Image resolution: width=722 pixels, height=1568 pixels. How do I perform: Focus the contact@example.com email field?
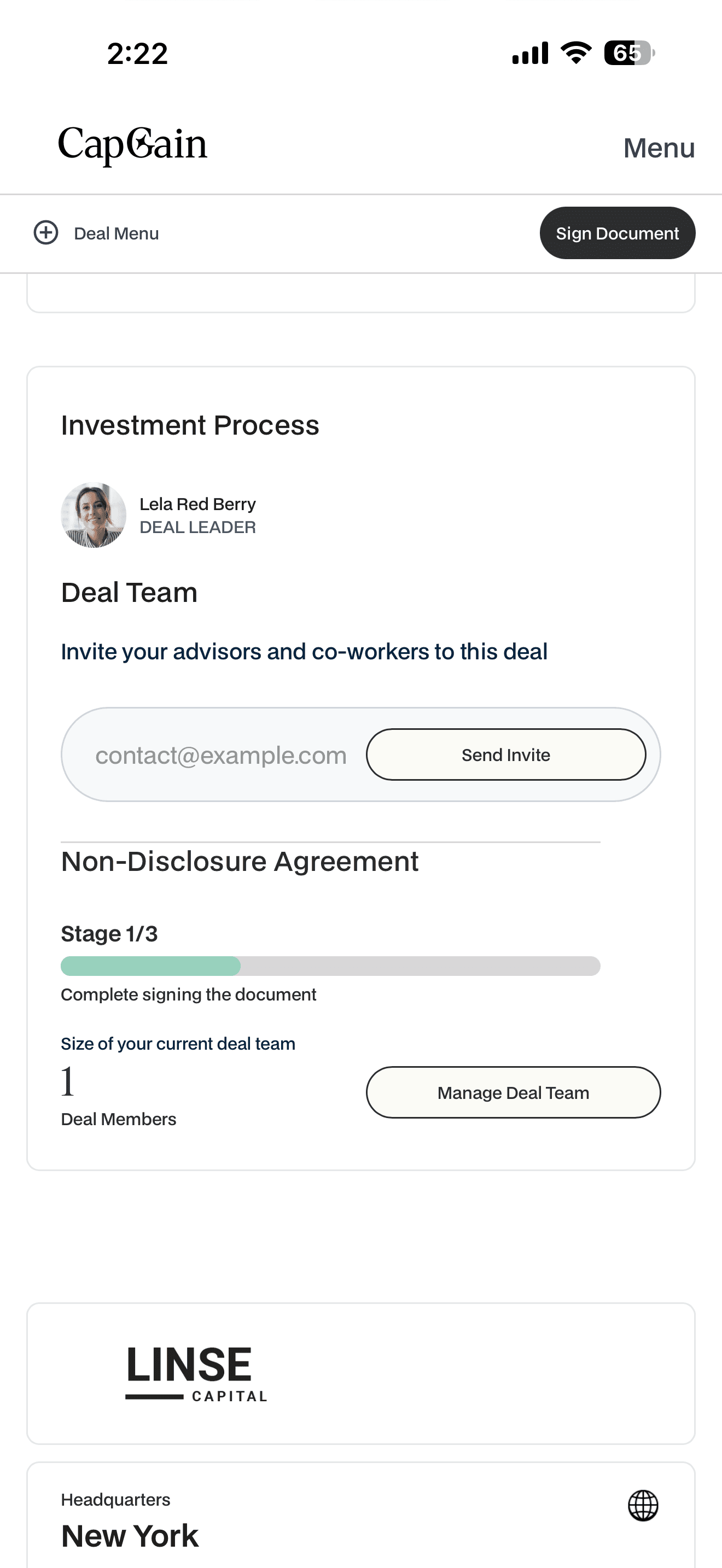pyautogui.click(x=221, y=756)
